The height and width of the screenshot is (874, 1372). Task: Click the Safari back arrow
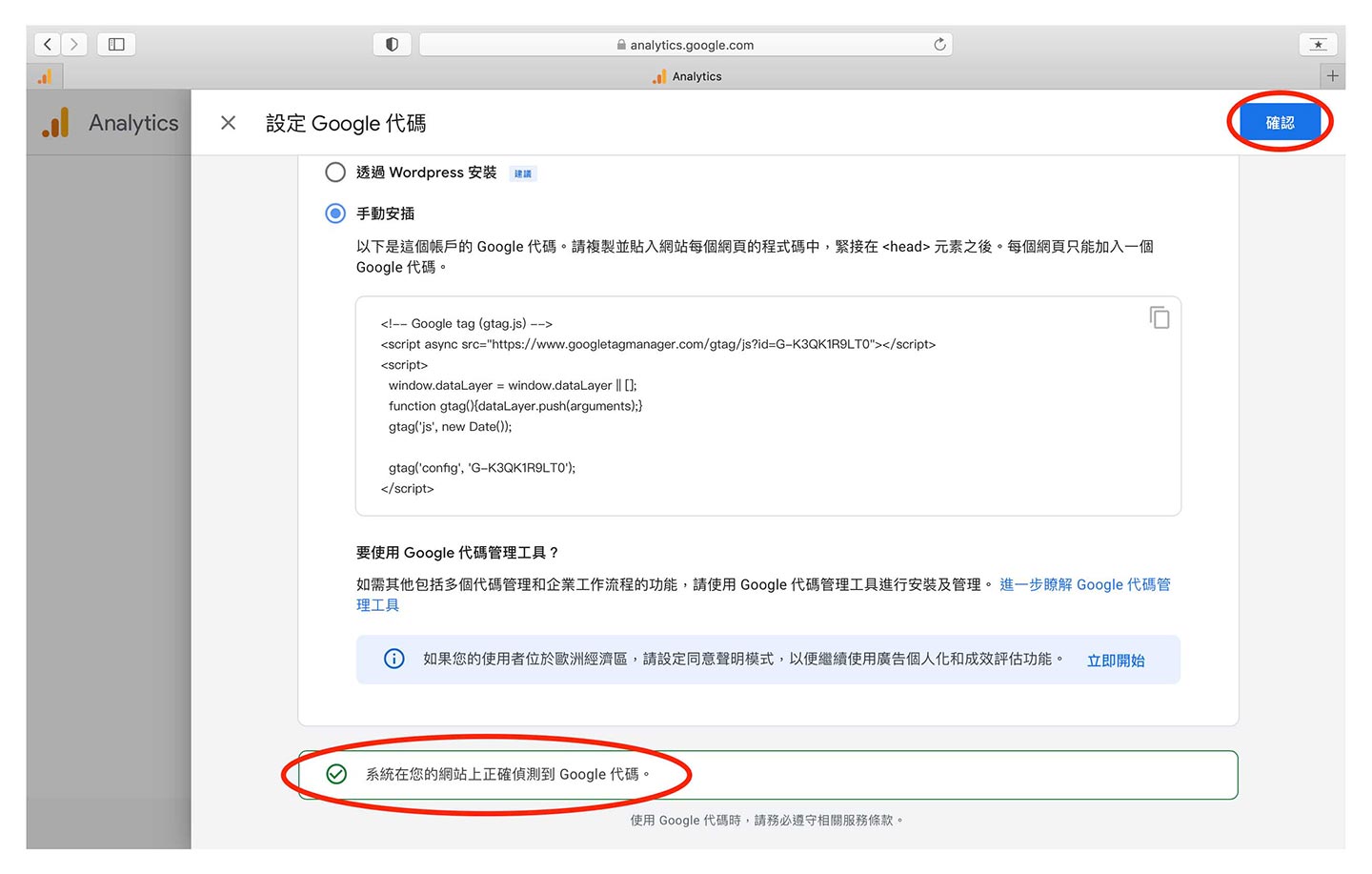[x=48, y=45]
